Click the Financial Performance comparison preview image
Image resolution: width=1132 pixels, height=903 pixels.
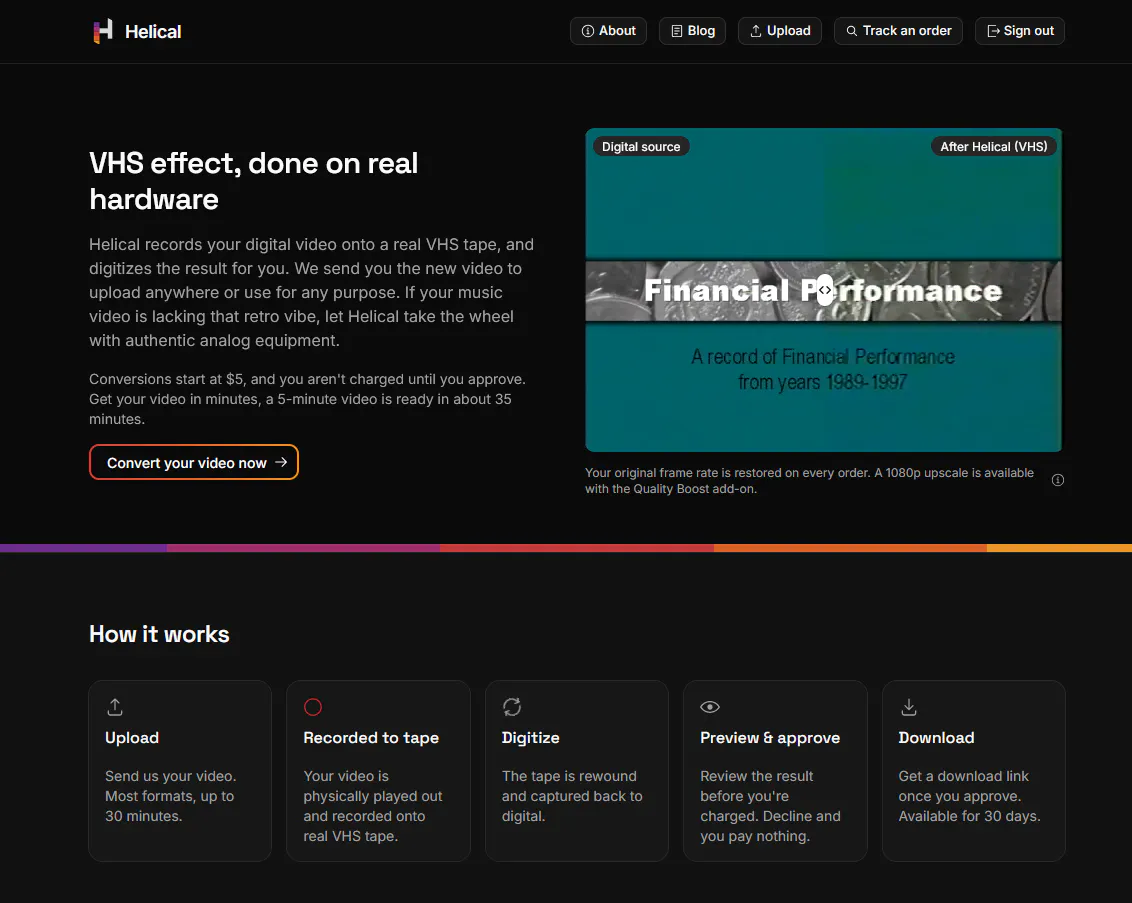click(823, 290)
